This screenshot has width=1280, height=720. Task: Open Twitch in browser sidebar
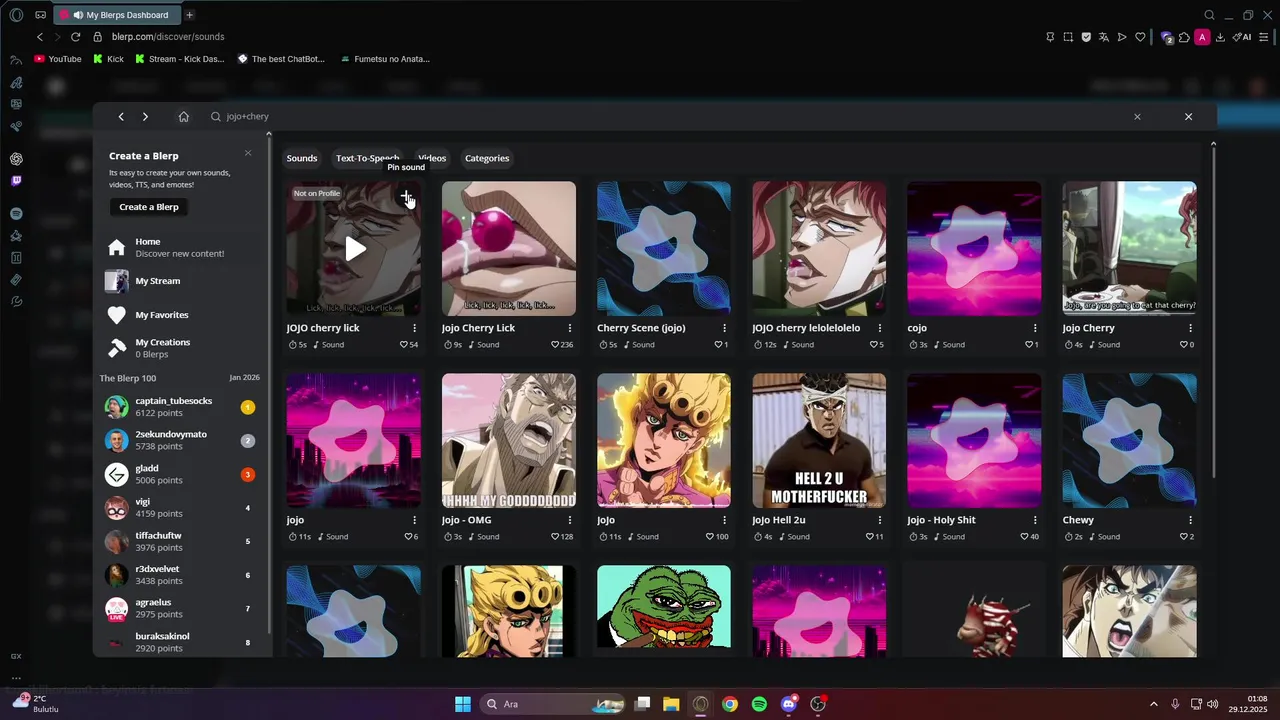click(x=17, y=181)
